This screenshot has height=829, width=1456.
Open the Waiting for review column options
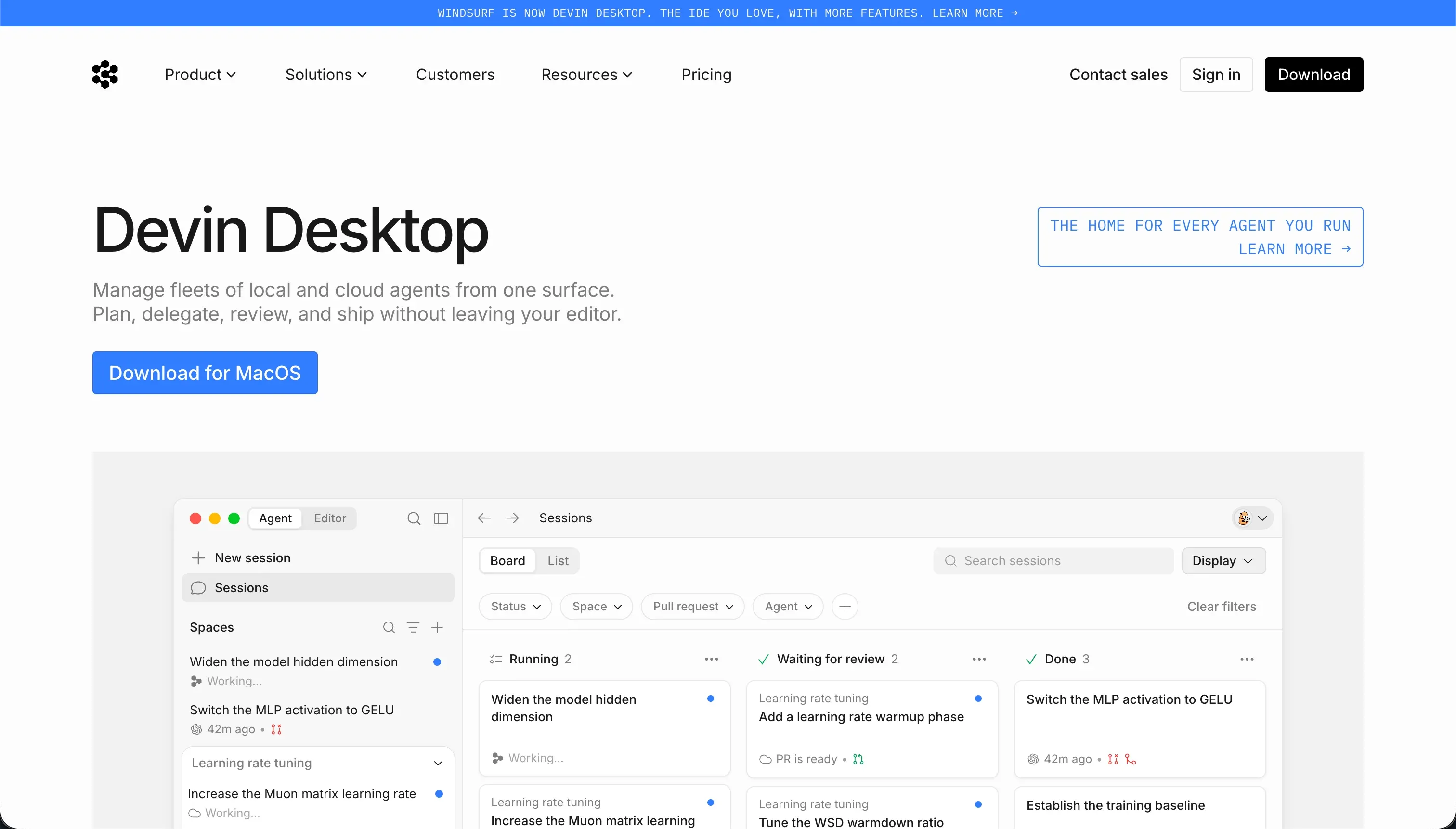coord(979,659)
